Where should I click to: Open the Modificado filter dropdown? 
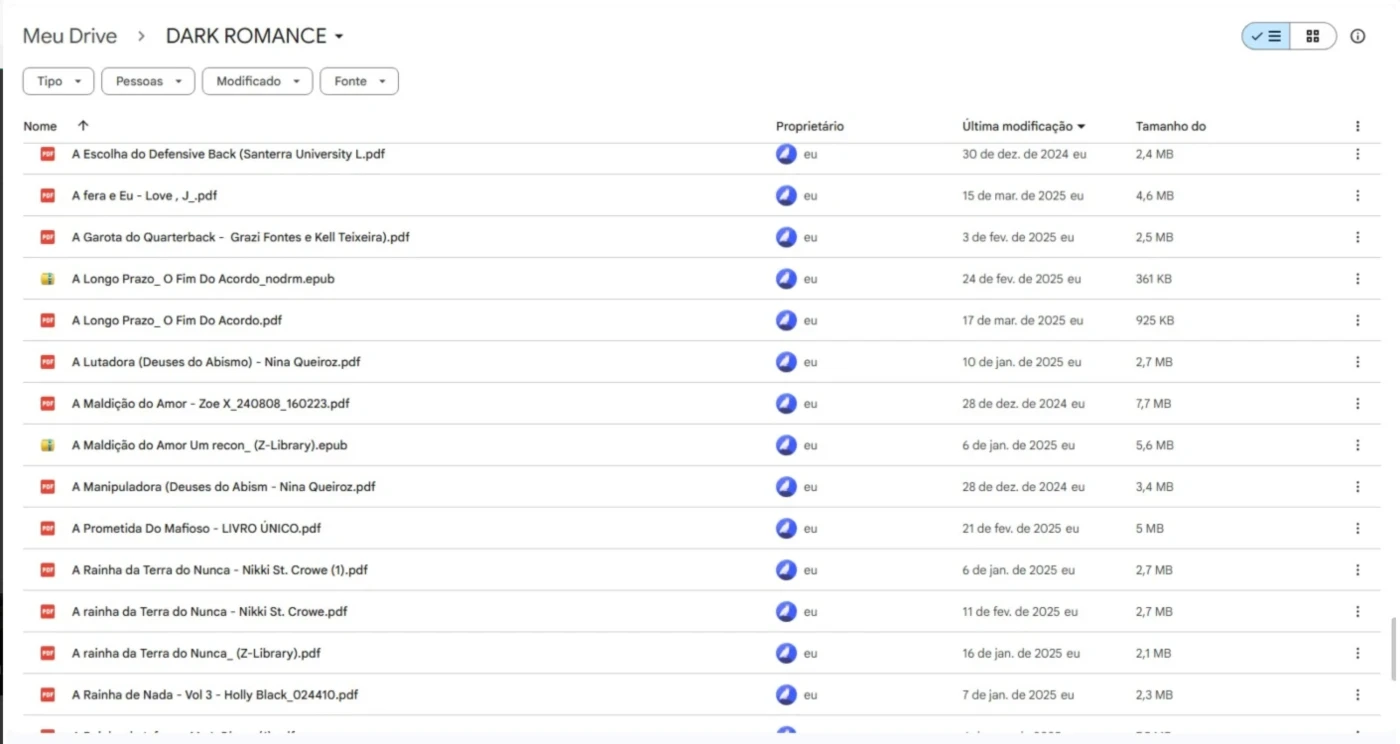coord(257,81)
